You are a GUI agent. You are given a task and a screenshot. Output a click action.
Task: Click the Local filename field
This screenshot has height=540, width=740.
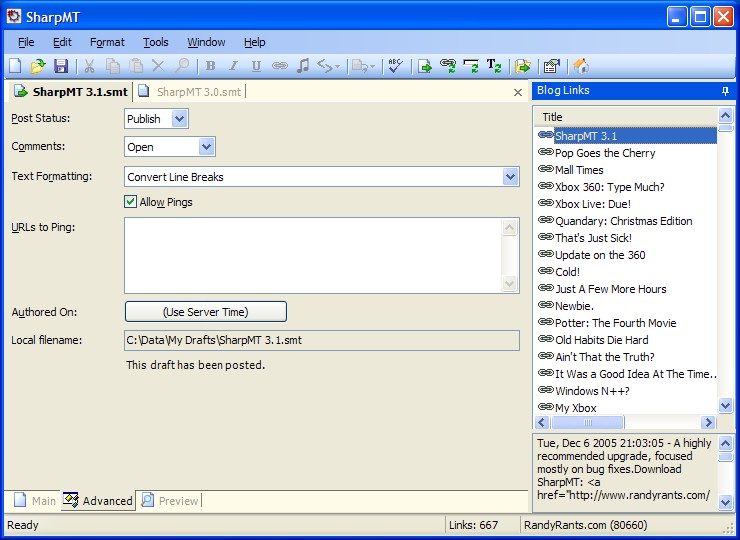pos(322,340)
